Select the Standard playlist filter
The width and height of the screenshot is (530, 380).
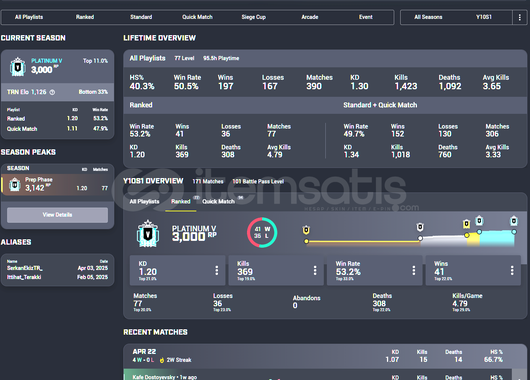pyautogui.click(x=141, y=17)
